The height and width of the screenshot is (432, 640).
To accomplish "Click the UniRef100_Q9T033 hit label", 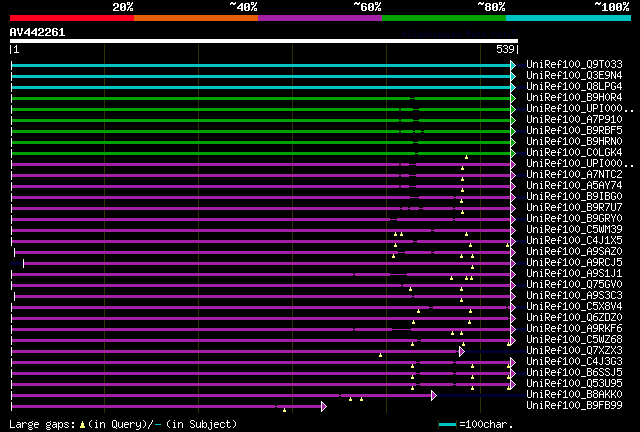I will click(574, 65).
